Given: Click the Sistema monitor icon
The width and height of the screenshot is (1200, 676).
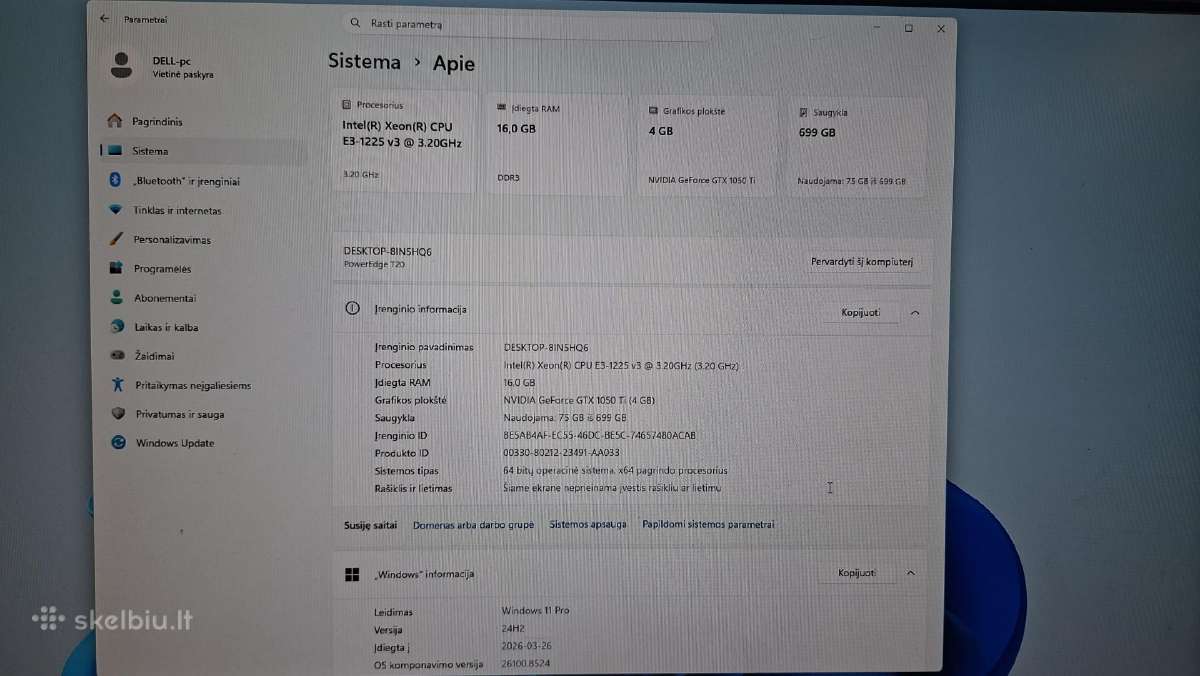Looking at the screenshot, I should click(x=115, y=151).
